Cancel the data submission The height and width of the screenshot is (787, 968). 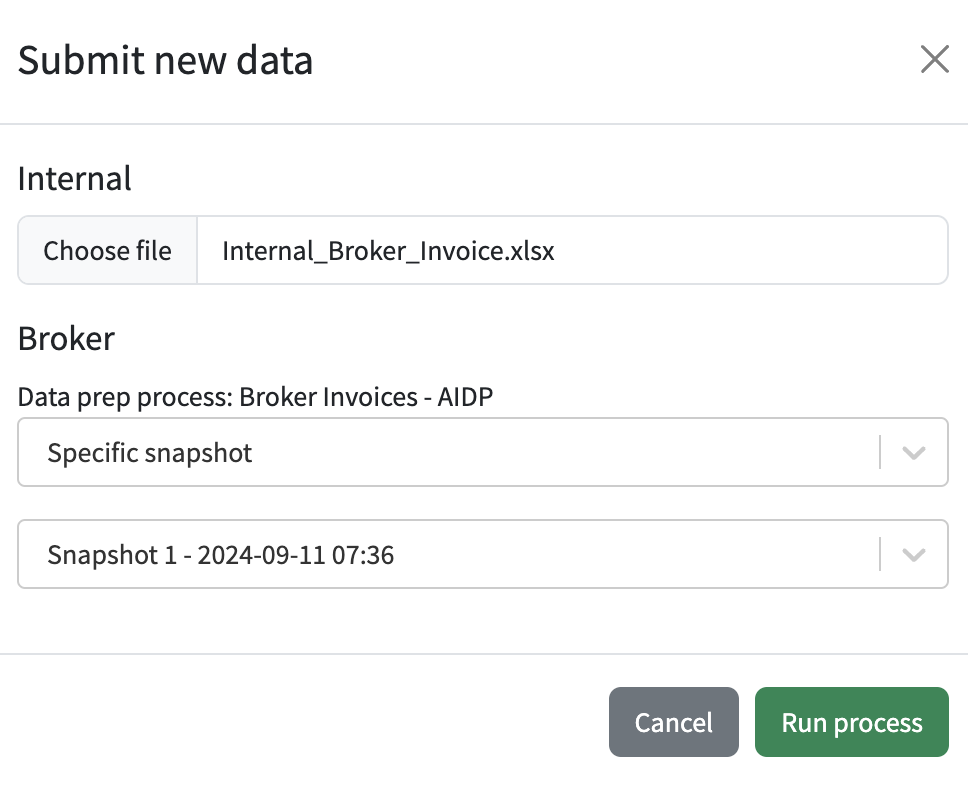tap(674, 722)
